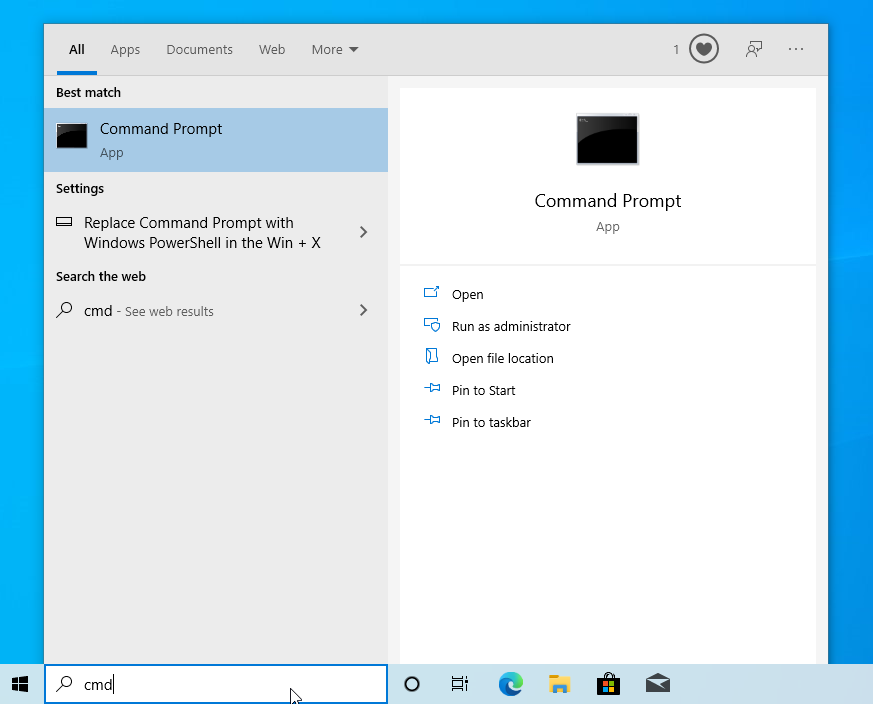Screen dimensions: 873x704
Task: Click the search magnifier in search box
Action: pyautogui.click(x=65, y=683)
